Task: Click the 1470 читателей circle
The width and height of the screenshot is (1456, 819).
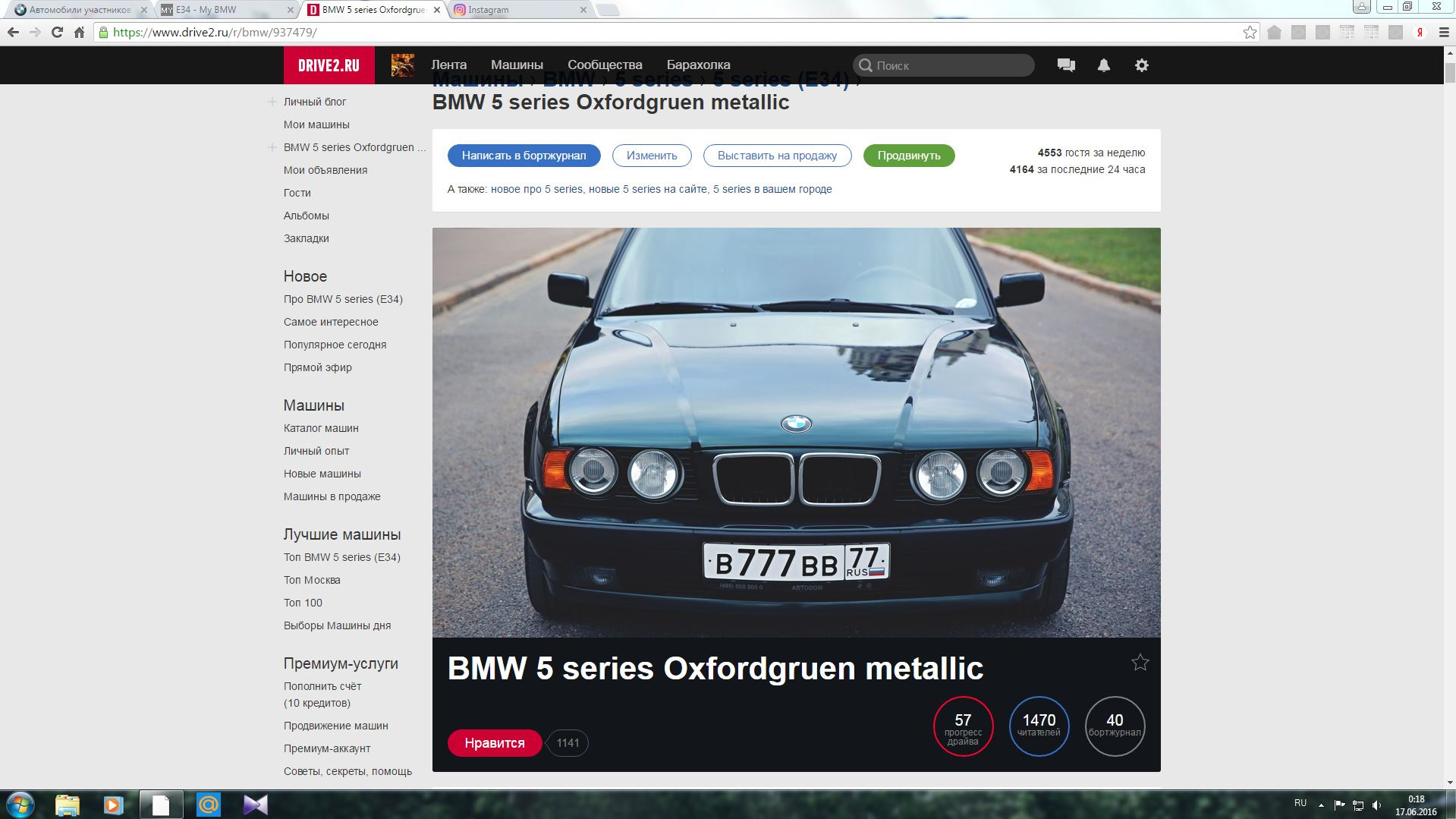Action: coord(1039,726)
